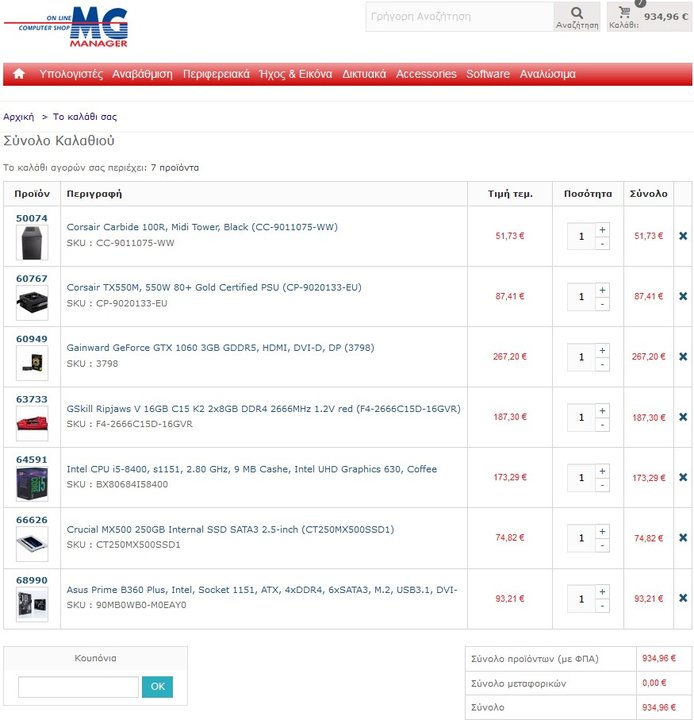The width and height of the screenshot is (694, 720).
Task: Open the Ήχος & Εικόνα menu
Action: pos(296,74)
